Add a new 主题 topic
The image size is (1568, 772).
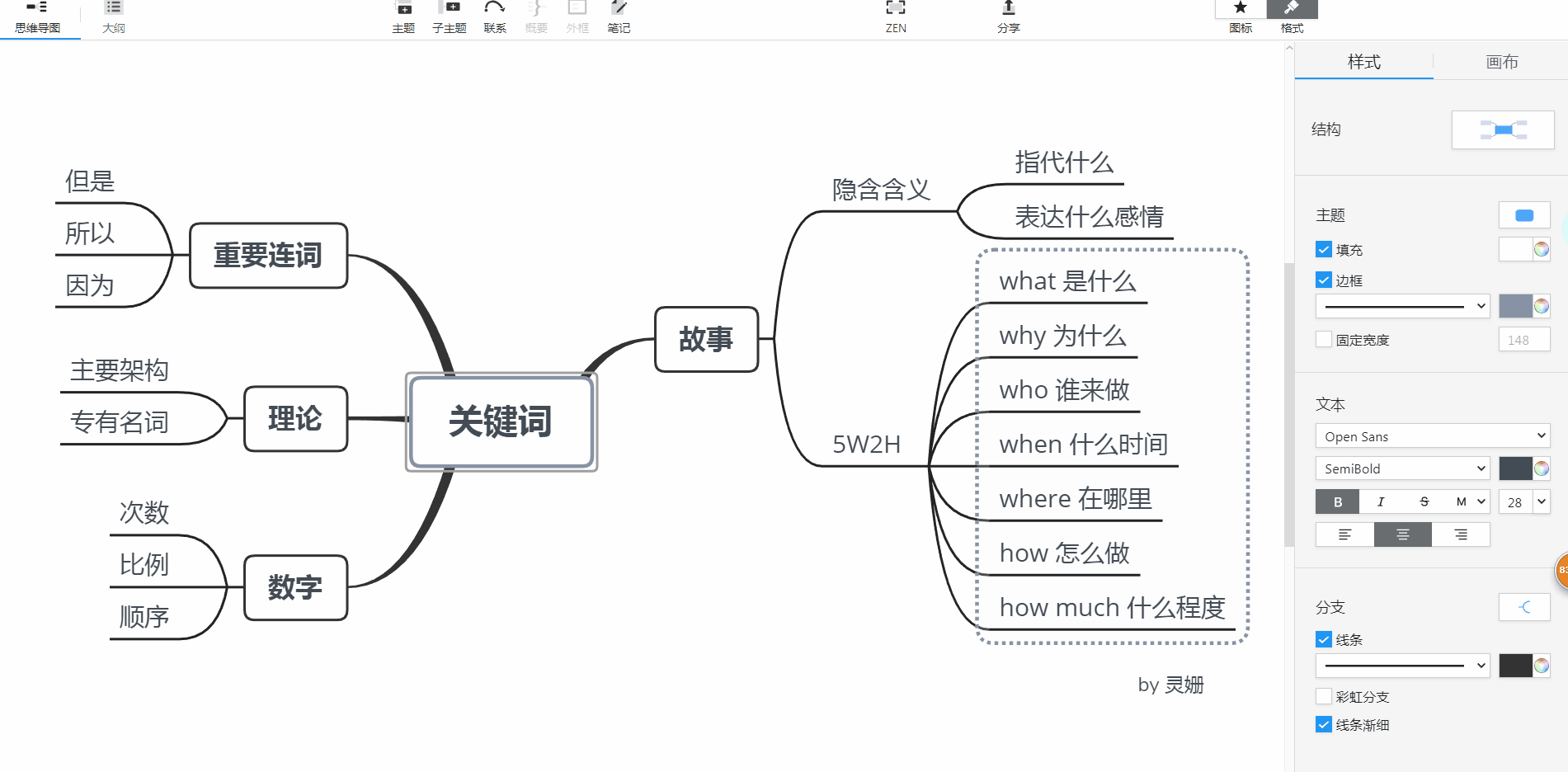click(403, 18)
